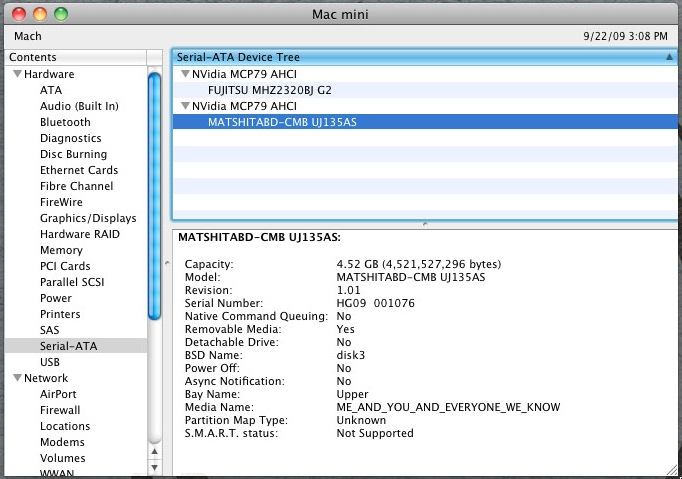Select AirPort under Network
This screenshot has height=479, width=682.
58,394
